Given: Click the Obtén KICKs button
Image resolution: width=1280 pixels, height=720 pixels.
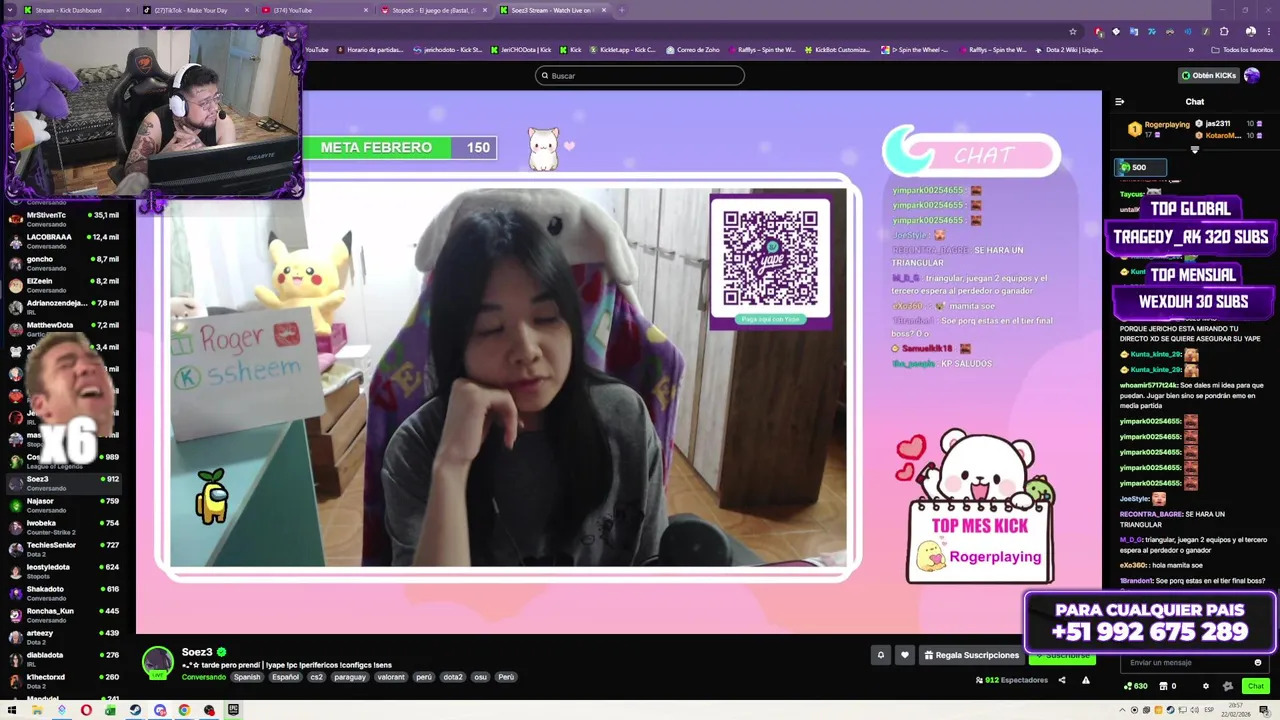Looking at the screenshot, I should click(x=1208, y=75).
